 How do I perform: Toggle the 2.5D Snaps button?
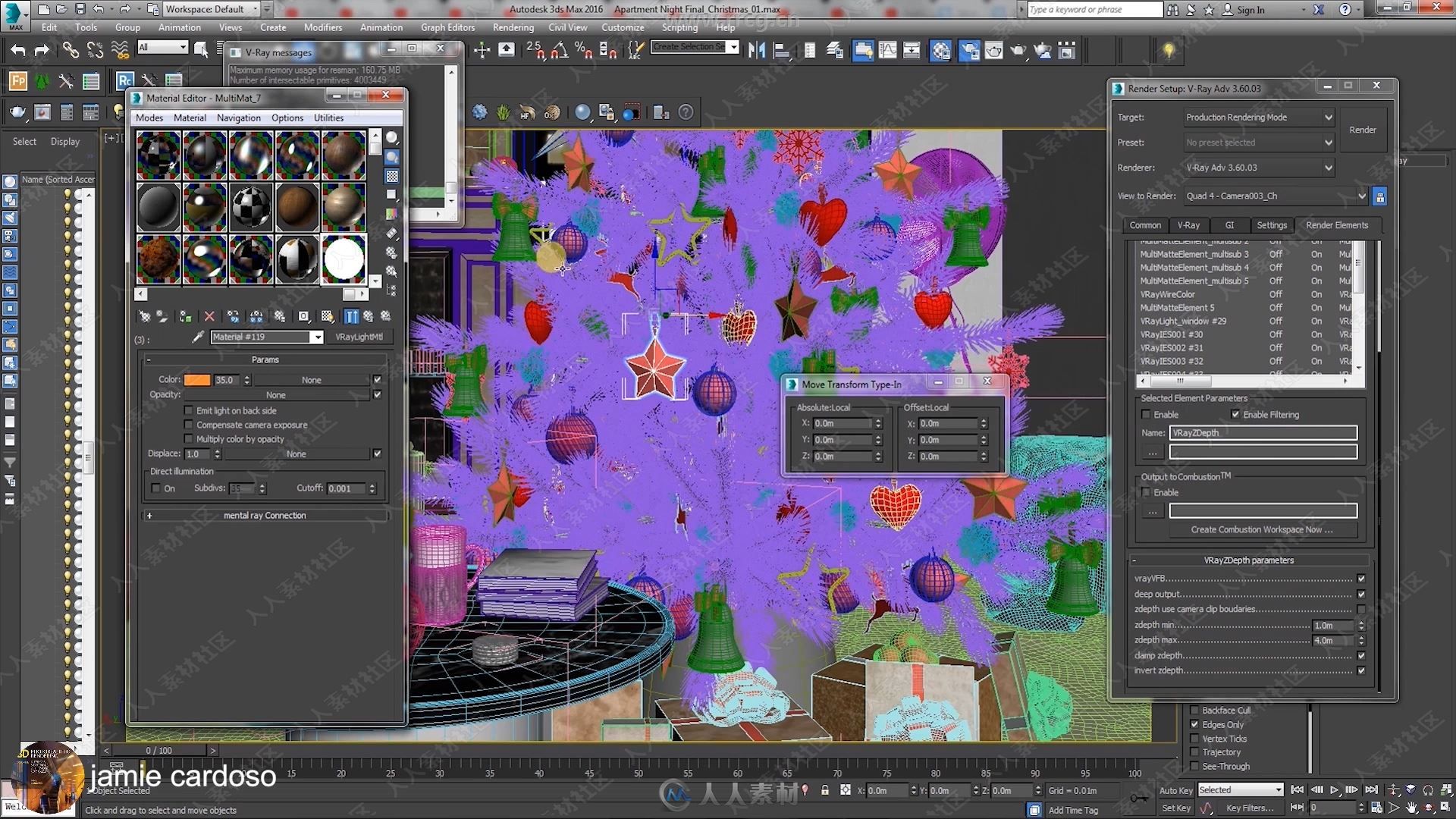click(x=535, y=50)
